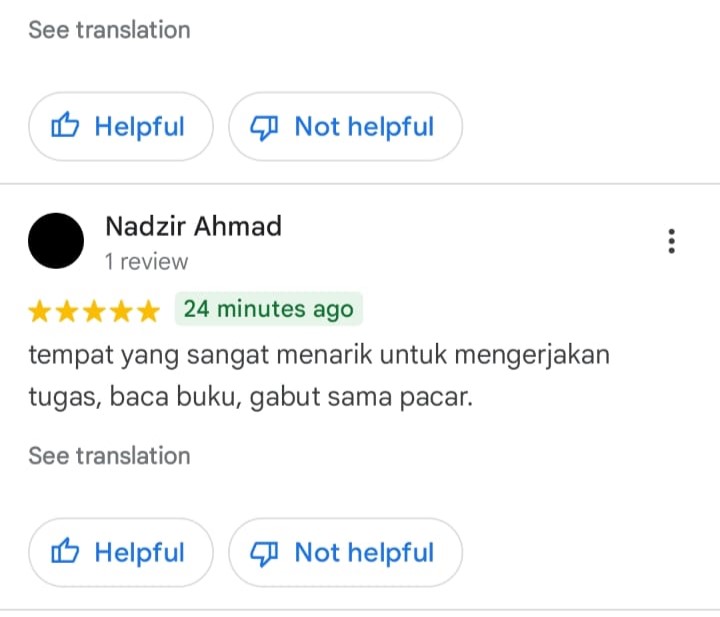The width and height of the screenshot is (720, 617).
Task: Open the Nadzir Ahmad reviewer name
Action: 193,226
